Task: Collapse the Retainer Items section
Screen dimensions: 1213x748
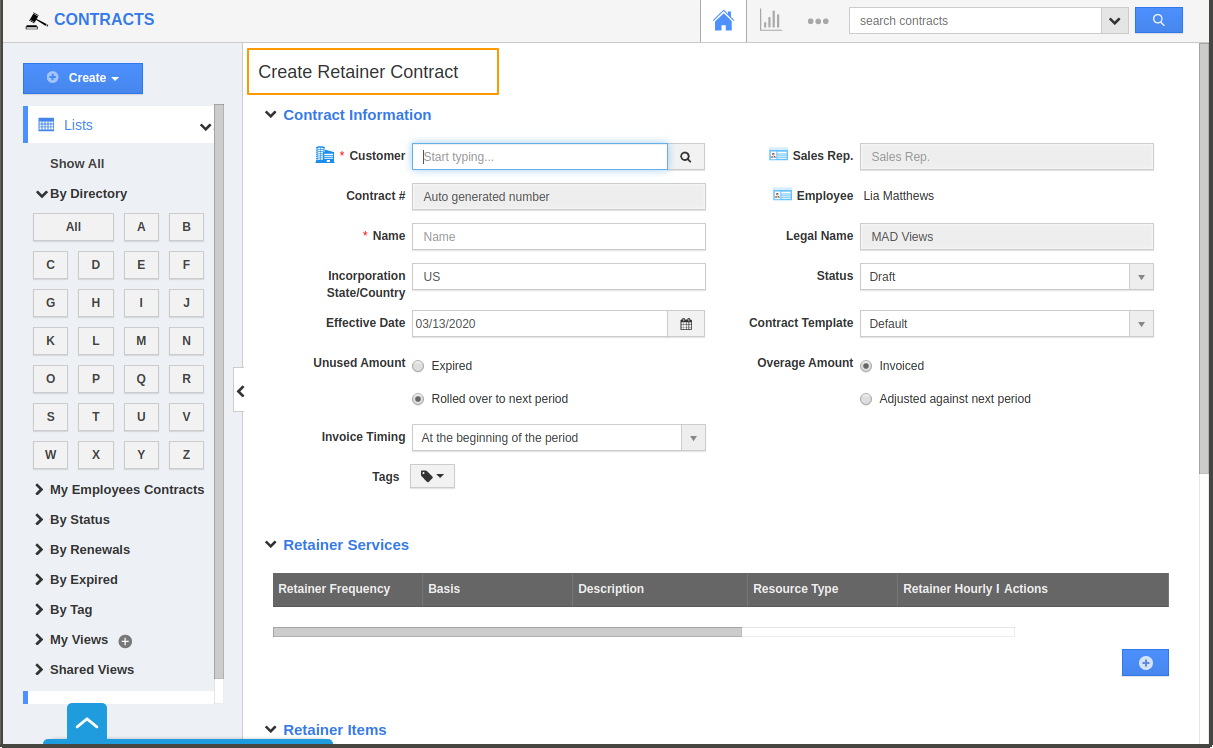Action: (270, 730)
